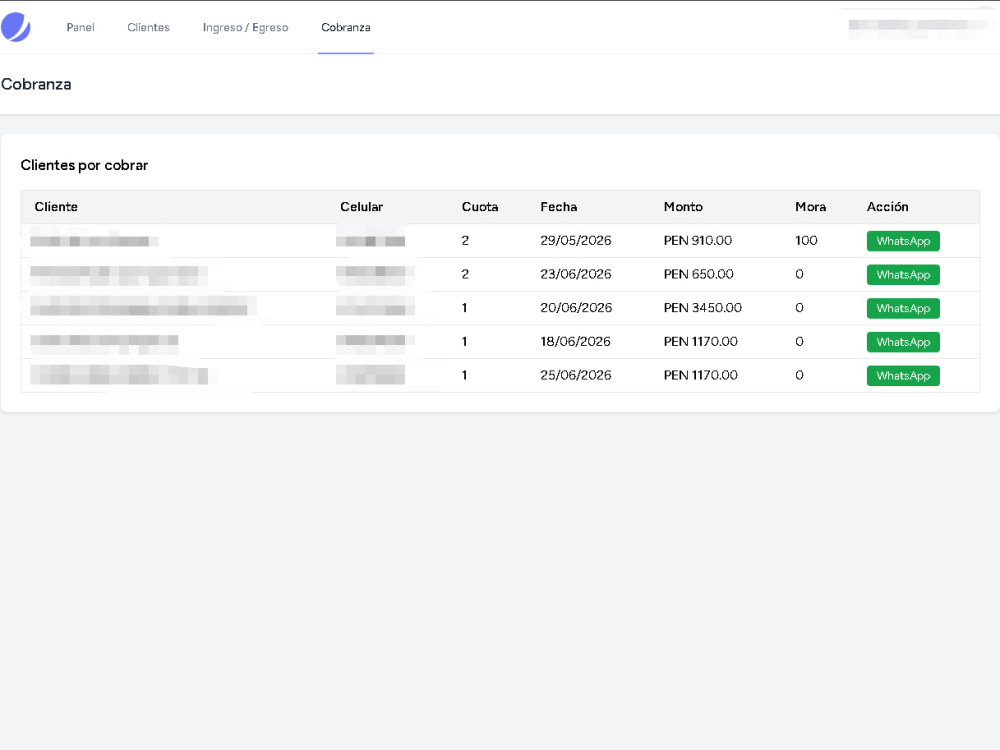Select the date 29/05/2026

576,240
